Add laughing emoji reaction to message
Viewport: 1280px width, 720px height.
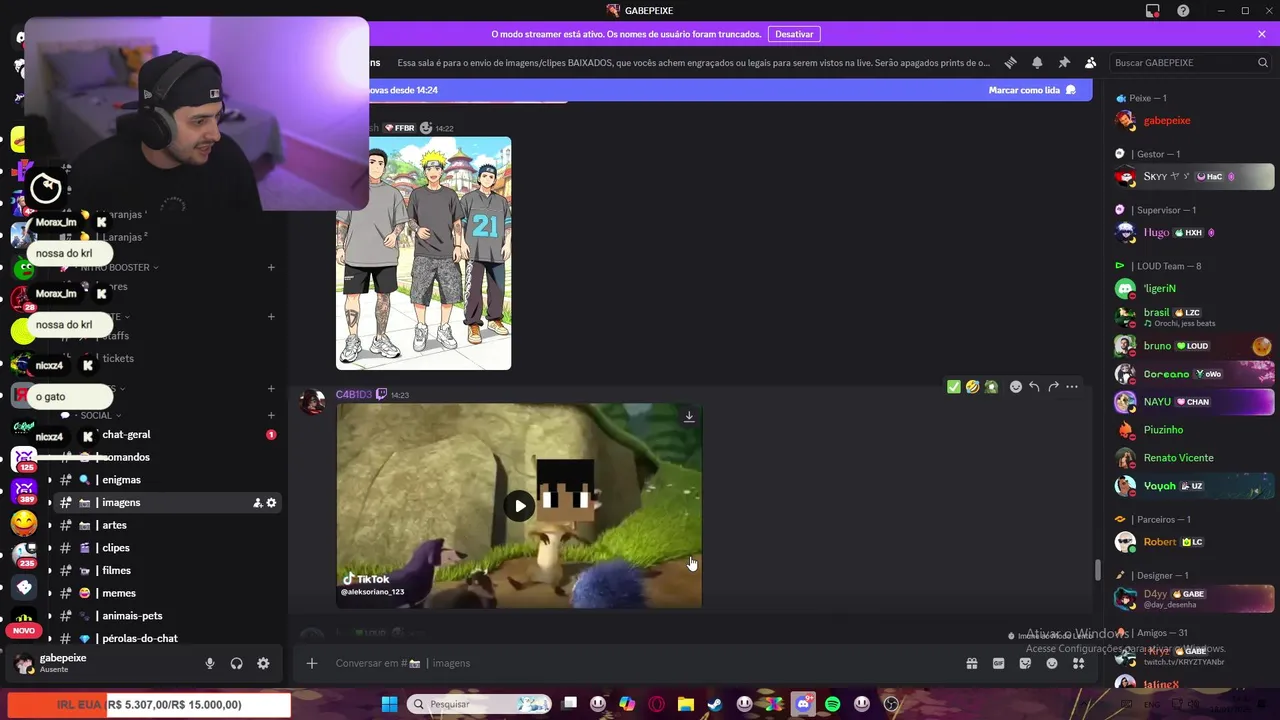pos(972,387)
